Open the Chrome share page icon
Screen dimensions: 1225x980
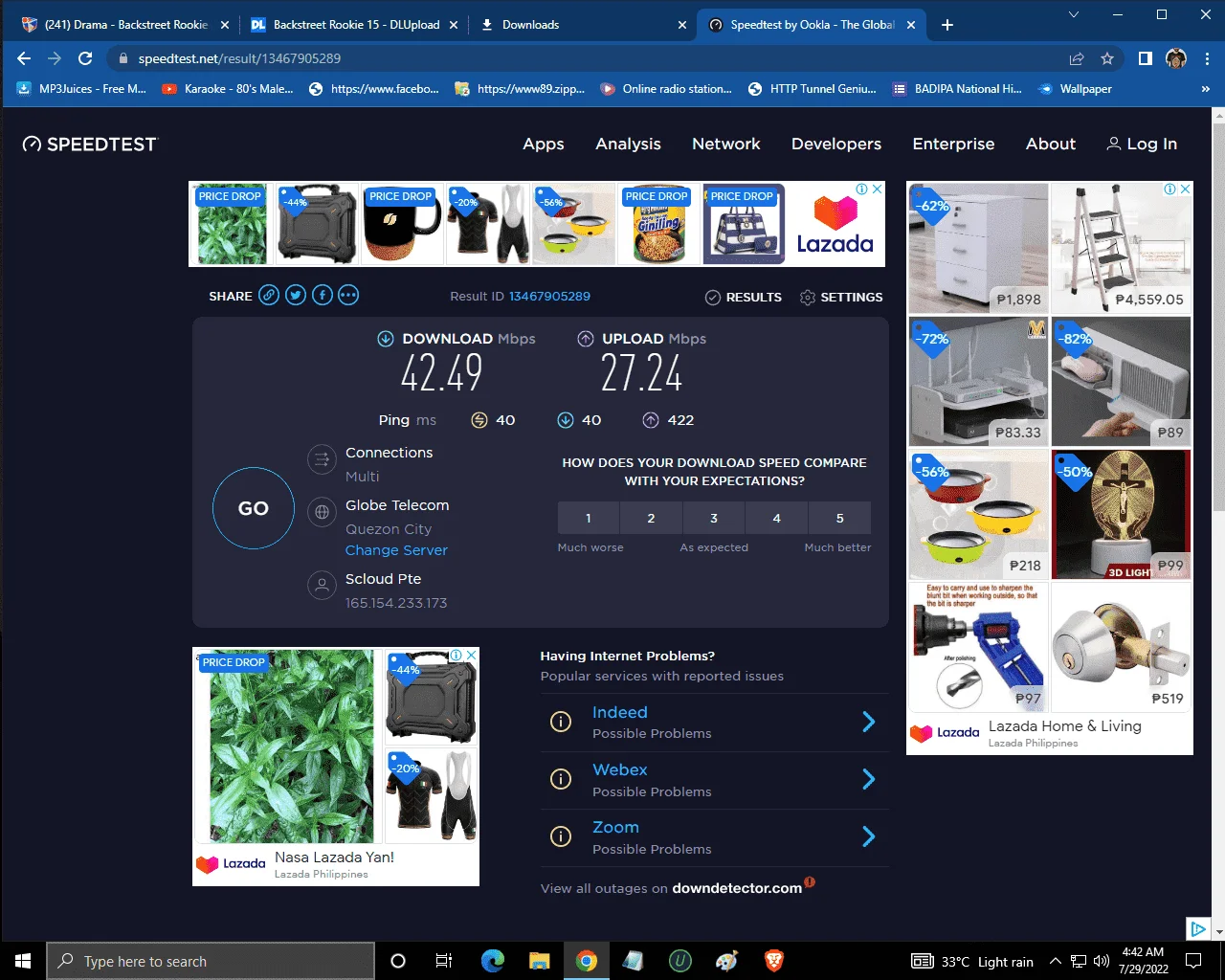point(1077,58)
